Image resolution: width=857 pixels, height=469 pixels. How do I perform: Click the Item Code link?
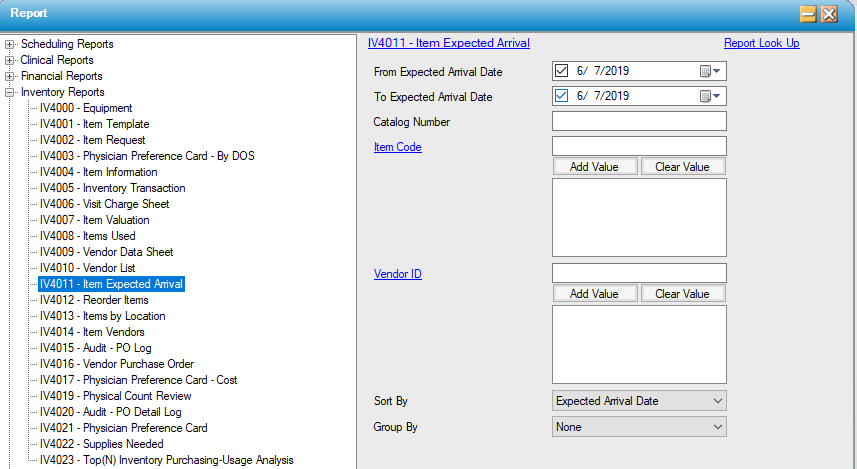(397, 147)
